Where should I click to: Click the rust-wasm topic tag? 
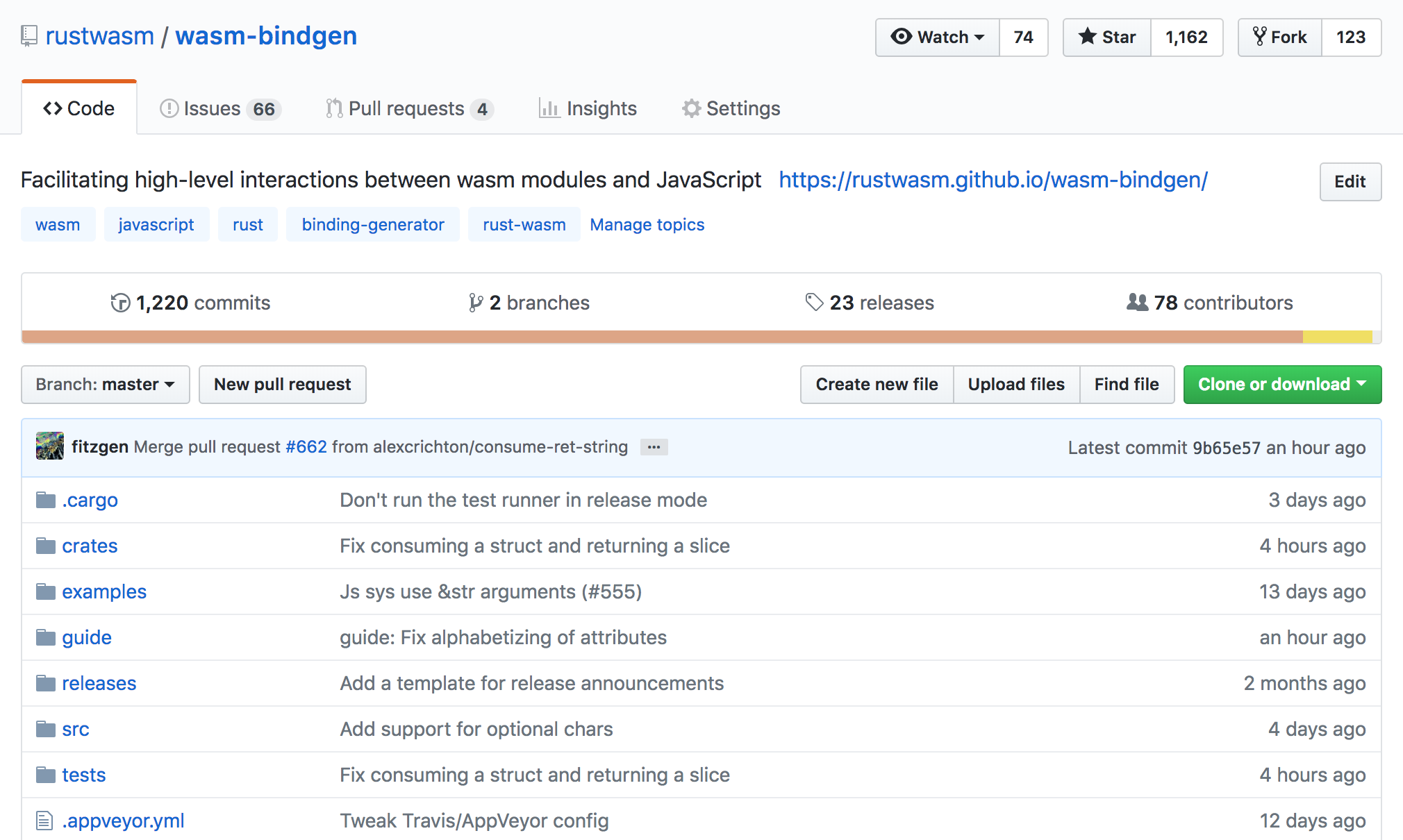click(524, 224)
